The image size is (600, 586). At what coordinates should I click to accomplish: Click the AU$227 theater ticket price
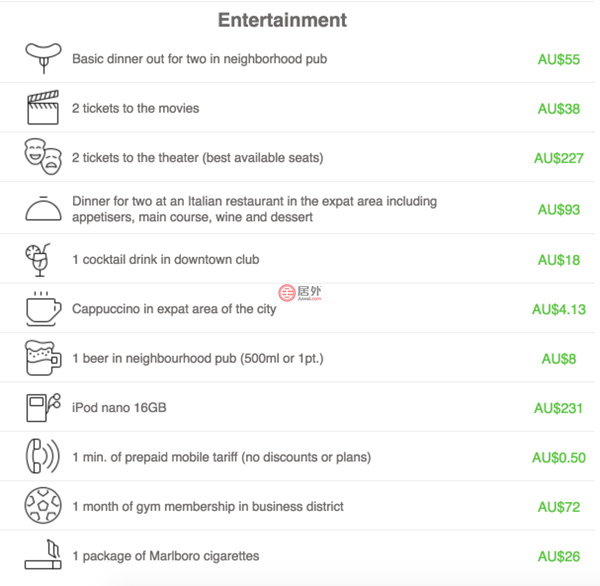[x=558, y=158]
